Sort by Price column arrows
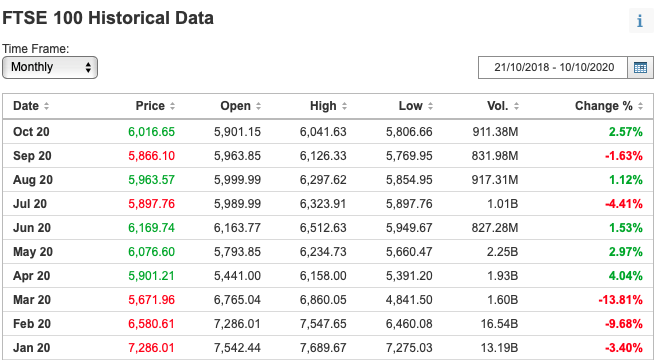This screenshot has height=360, width=655. pyautogui.click(x=172, y=106)
